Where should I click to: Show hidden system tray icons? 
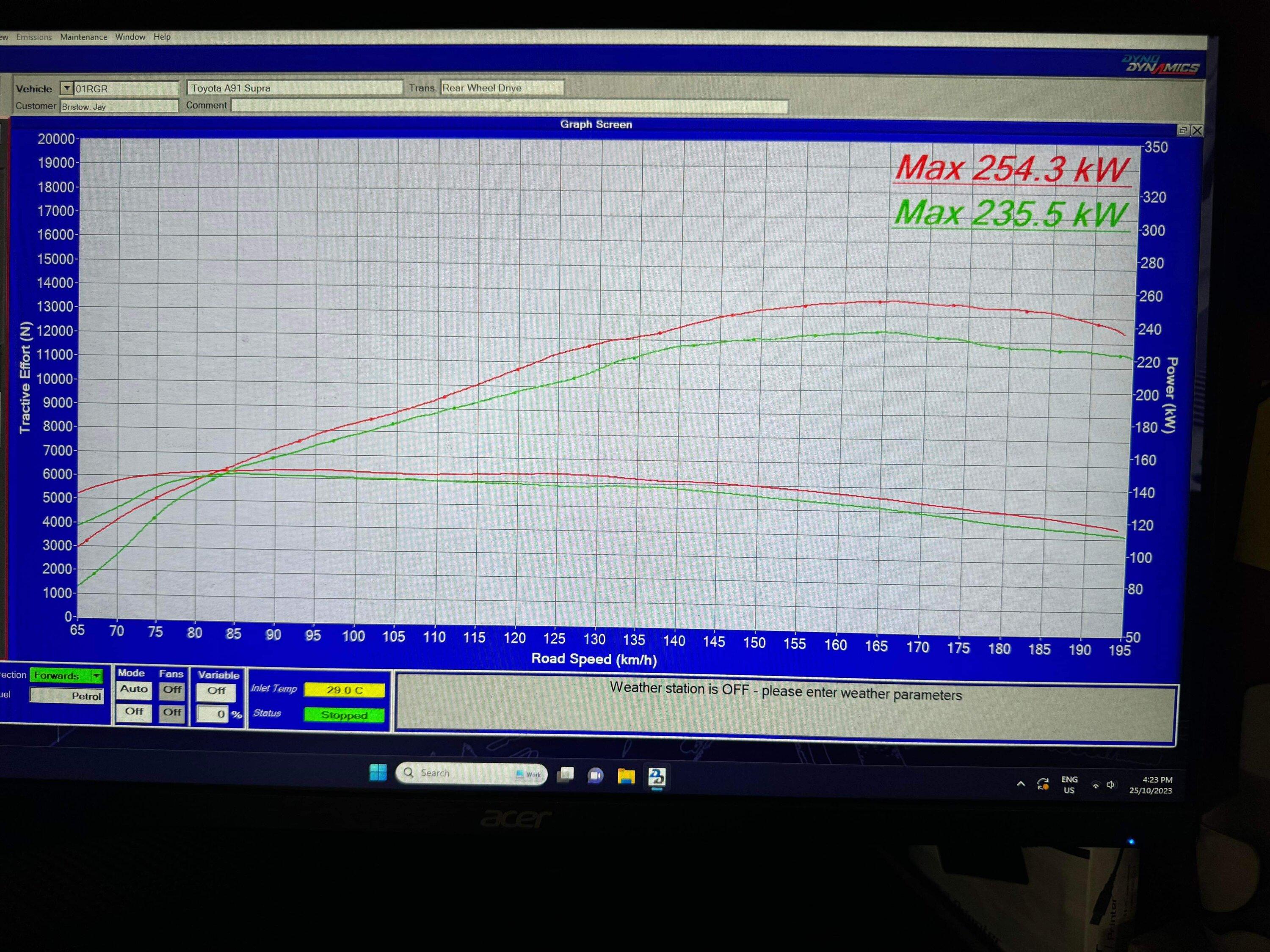(1021, 784)
